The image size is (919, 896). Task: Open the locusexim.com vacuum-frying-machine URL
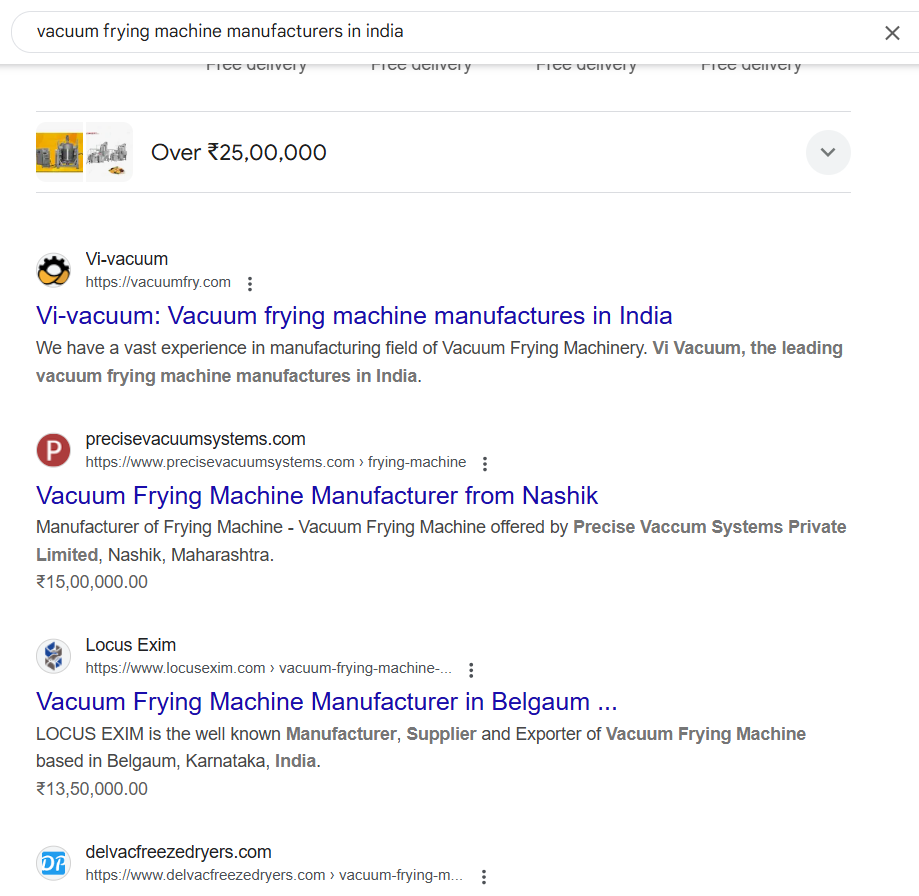click(x=268, y=669)
